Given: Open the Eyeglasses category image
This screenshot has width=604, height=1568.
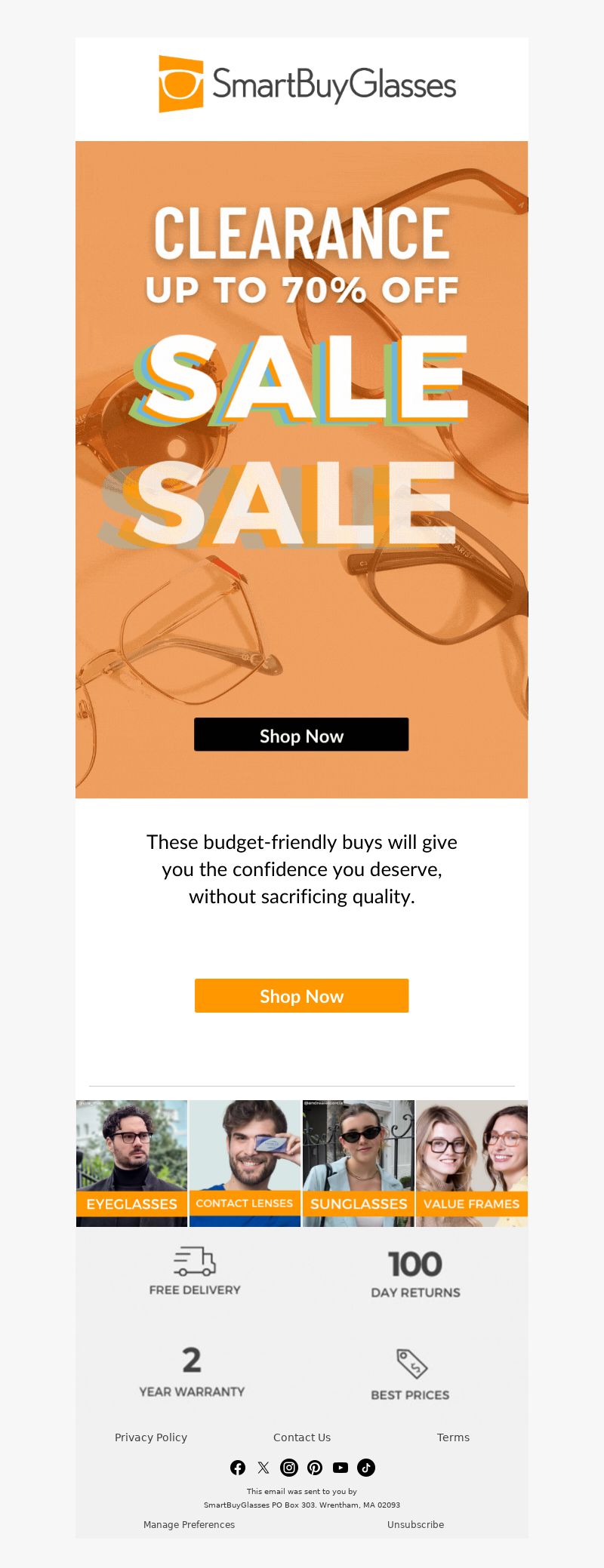Looking at the screenshot, I should (x=131, y=1163).
